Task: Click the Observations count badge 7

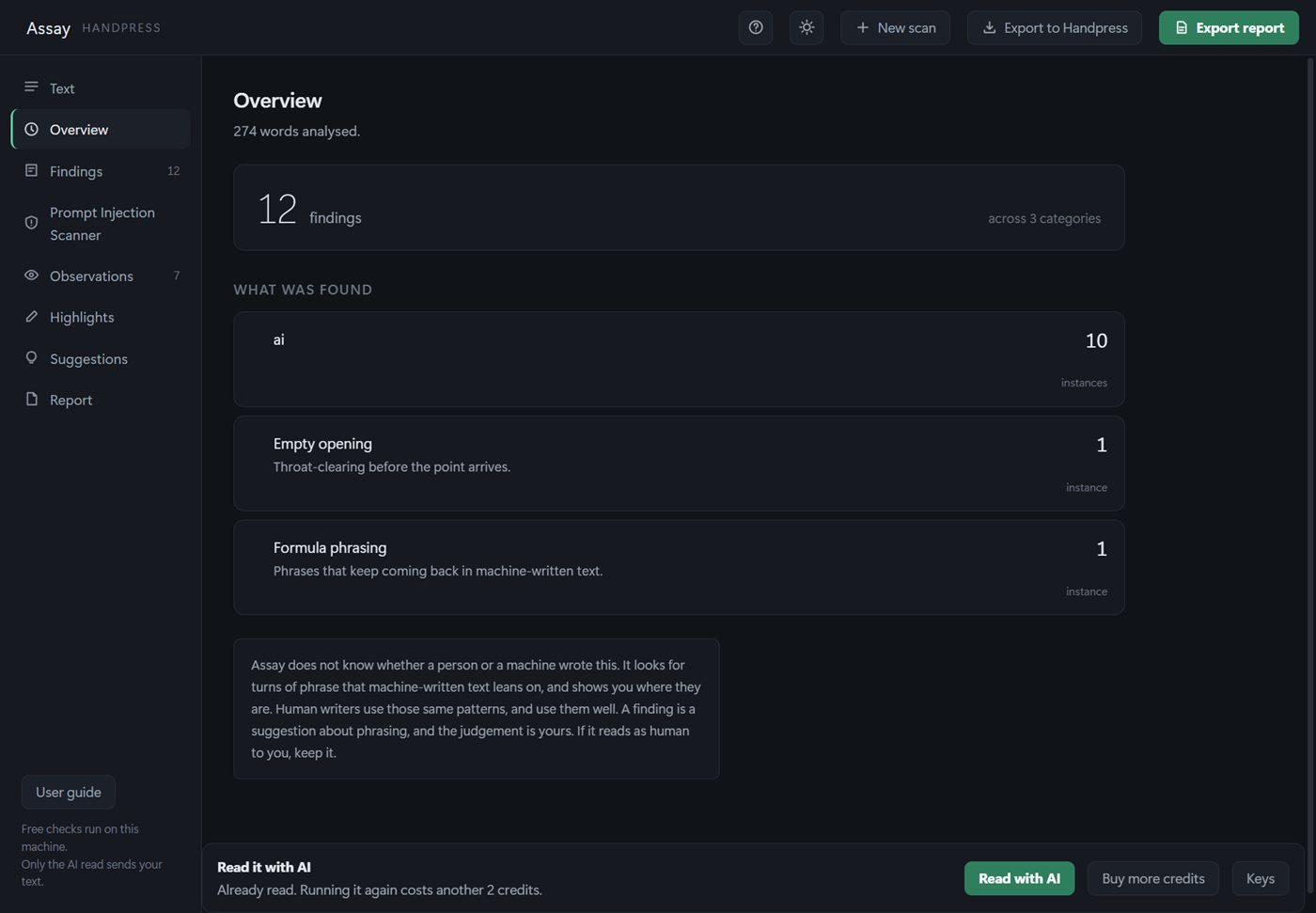Action: tap(177, 275)
